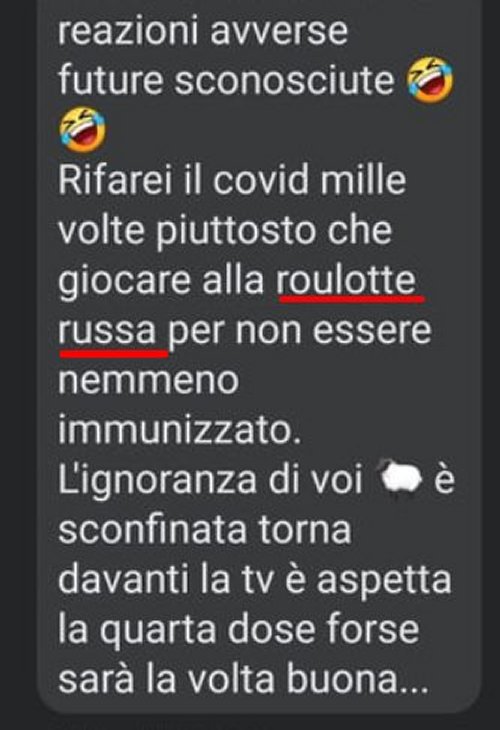Click the line 'volte piuttosto che'
This screenshot has width=500, height=730.
(x=225, y=231)
